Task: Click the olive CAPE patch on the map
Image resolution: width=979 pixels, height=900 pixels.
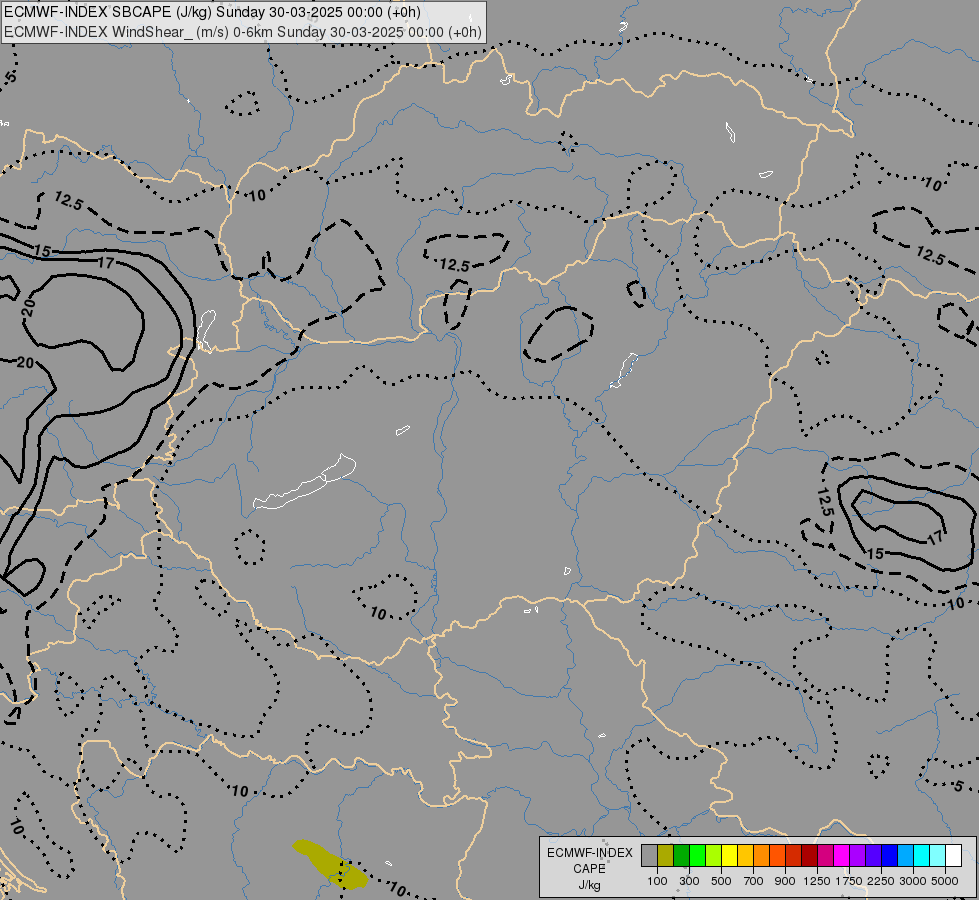Action: tap(331, 864)
